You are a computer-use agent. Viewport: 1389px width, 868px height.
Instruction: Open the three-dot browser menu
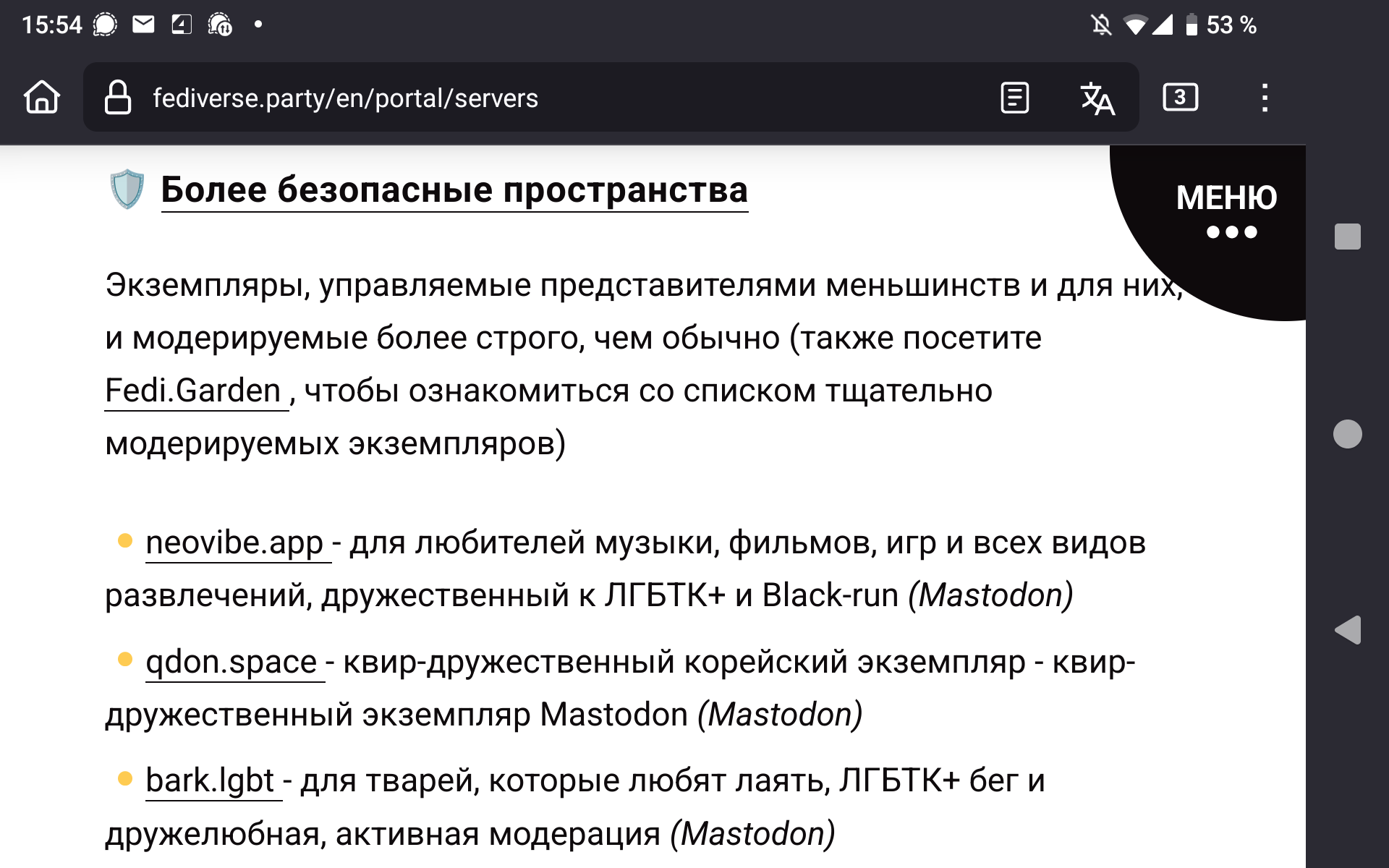point(1264,97)
